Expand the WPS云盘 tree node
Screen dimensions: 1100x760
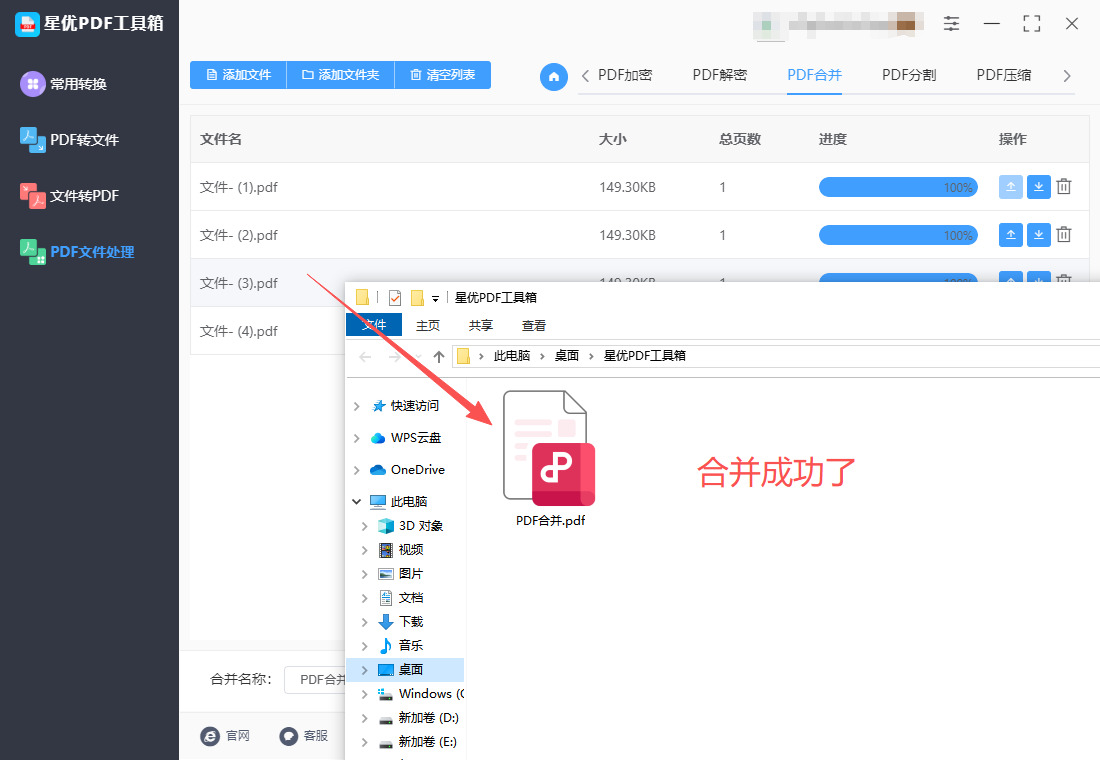pyautogui.click(x=356, y=439)
